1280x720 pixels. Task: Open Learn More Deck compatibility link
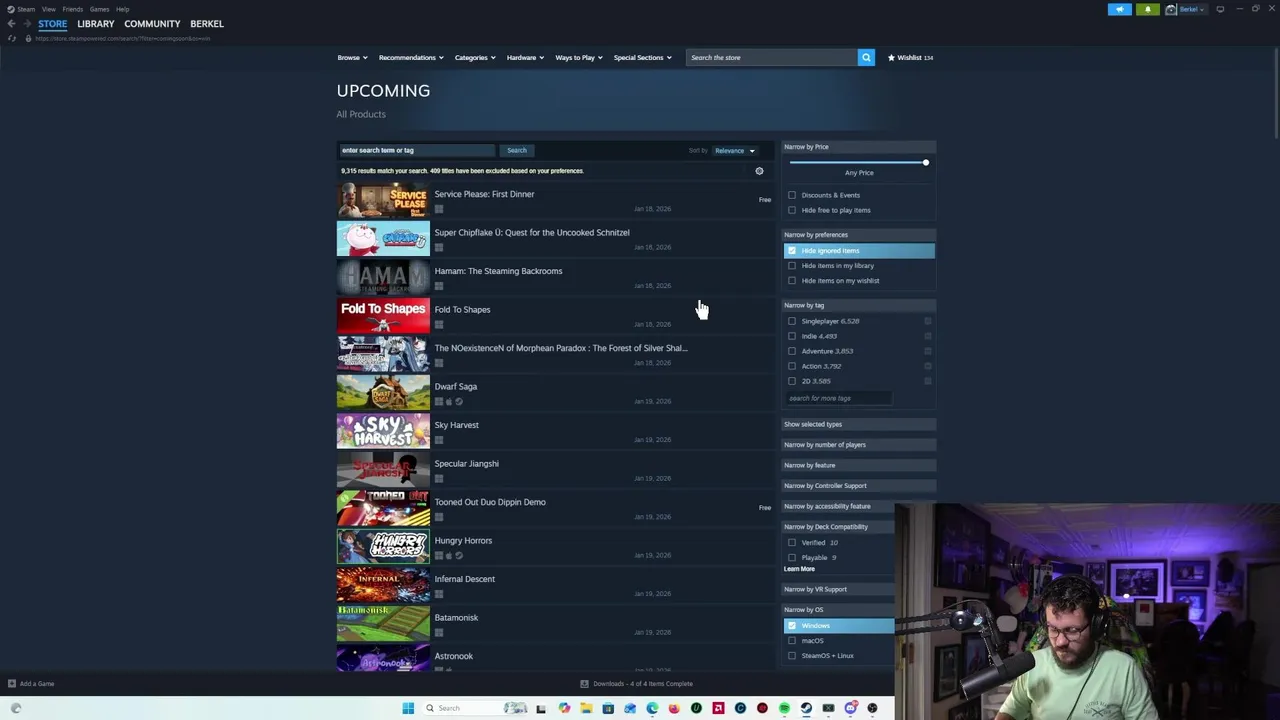click(799, 569)
